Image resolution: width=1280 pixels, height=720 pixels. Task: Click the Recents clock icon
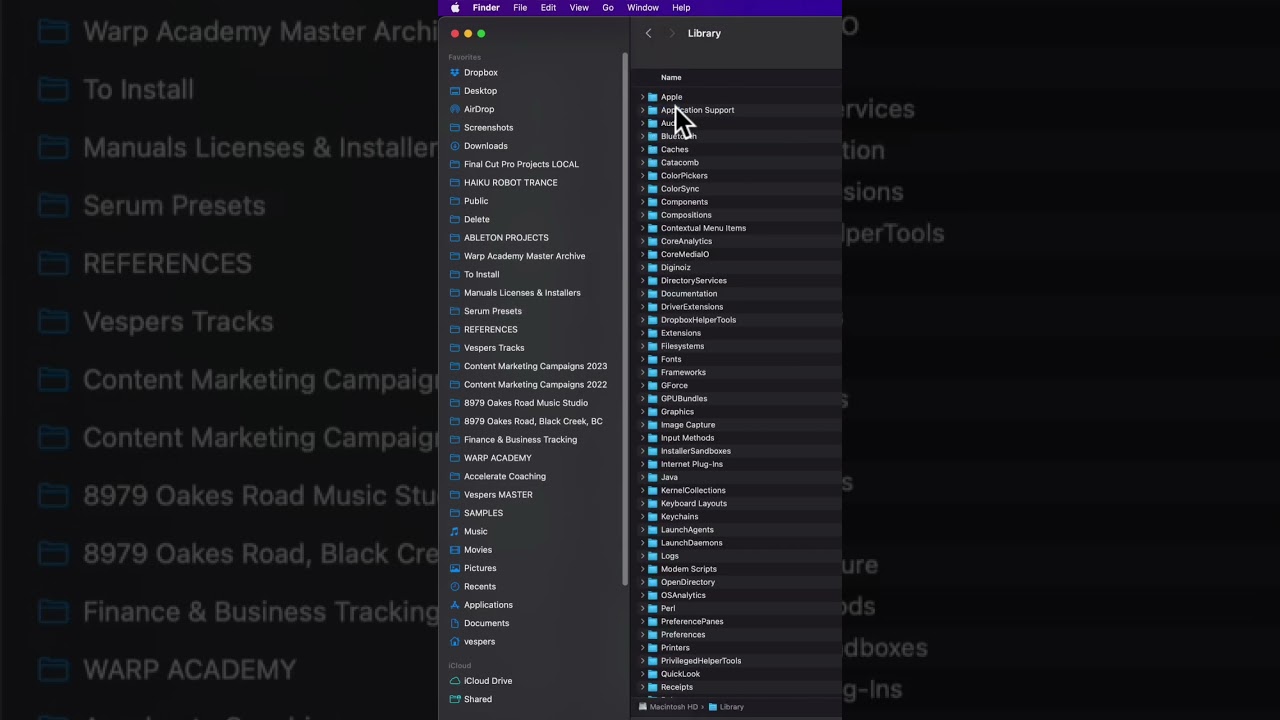click(x=455, y=587)
